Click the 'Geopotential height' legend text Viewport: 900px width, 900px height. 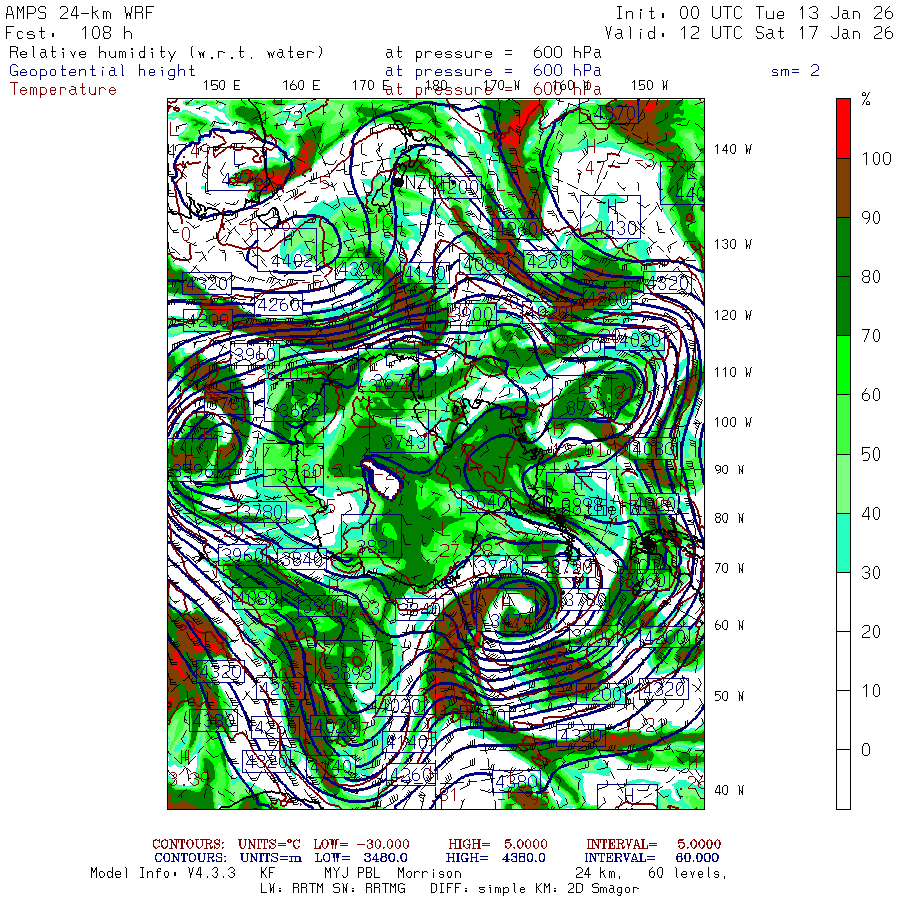point(103,71)
